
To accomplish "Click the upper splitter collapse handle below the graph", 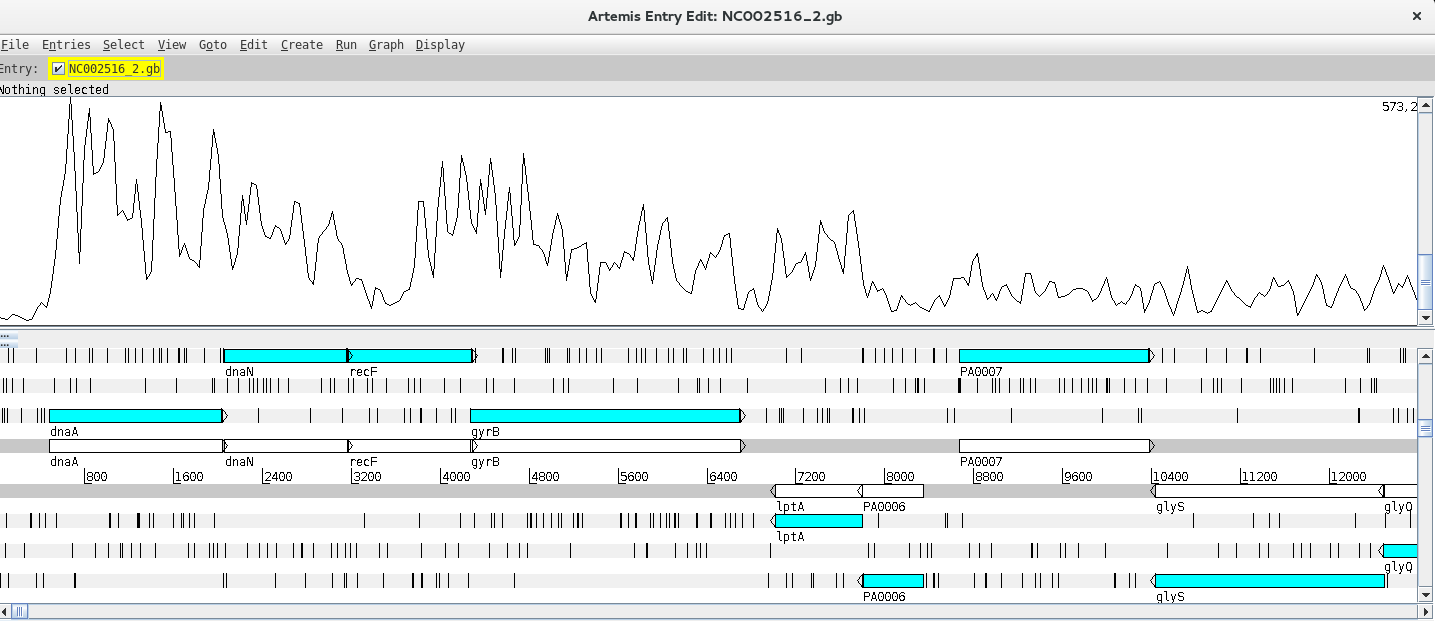I will 4,337.
